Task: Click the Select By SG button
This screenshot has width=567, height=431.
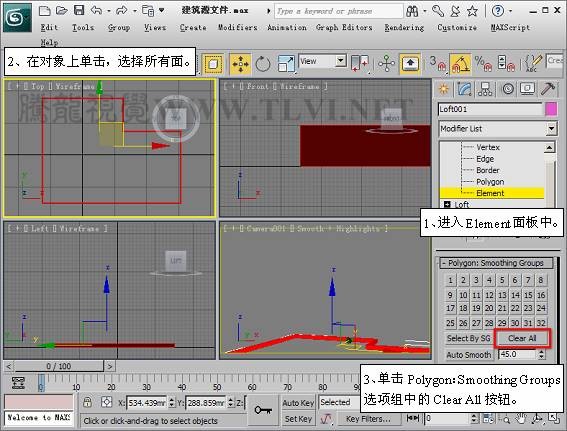Action: (469, 338)
